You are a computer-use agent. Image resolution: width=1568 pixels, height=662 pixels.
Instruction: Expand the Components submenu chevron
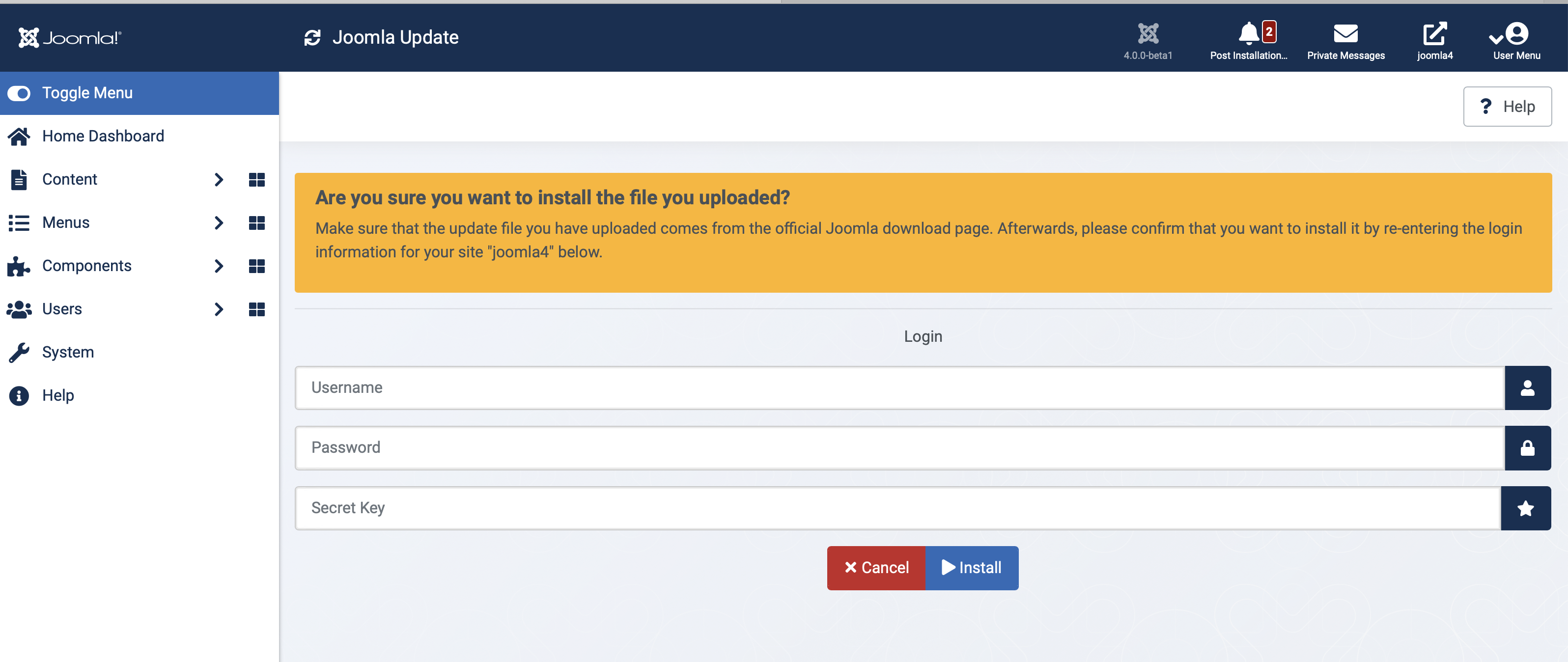point(219,266)
